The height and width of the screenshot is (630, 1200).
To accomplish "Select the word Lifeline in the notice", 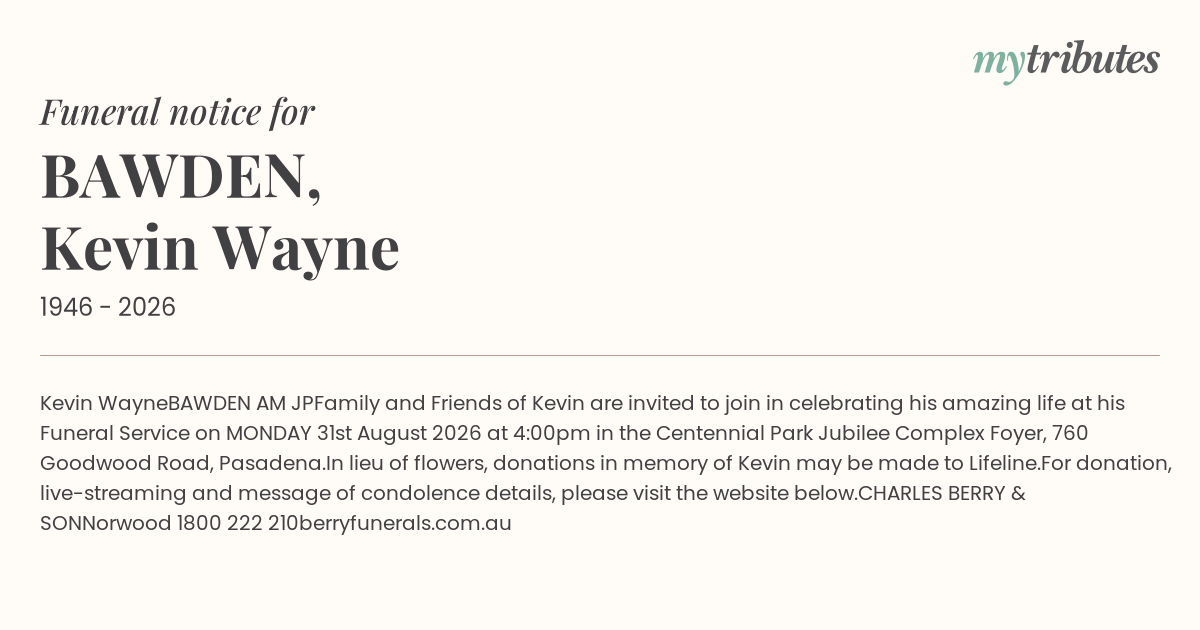I will [x=1003, y=463].
